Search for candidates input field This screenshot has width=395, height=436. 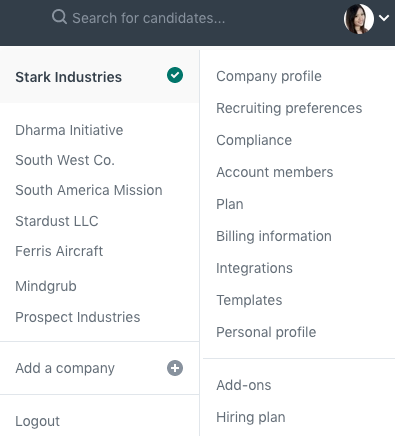(149, 18)
